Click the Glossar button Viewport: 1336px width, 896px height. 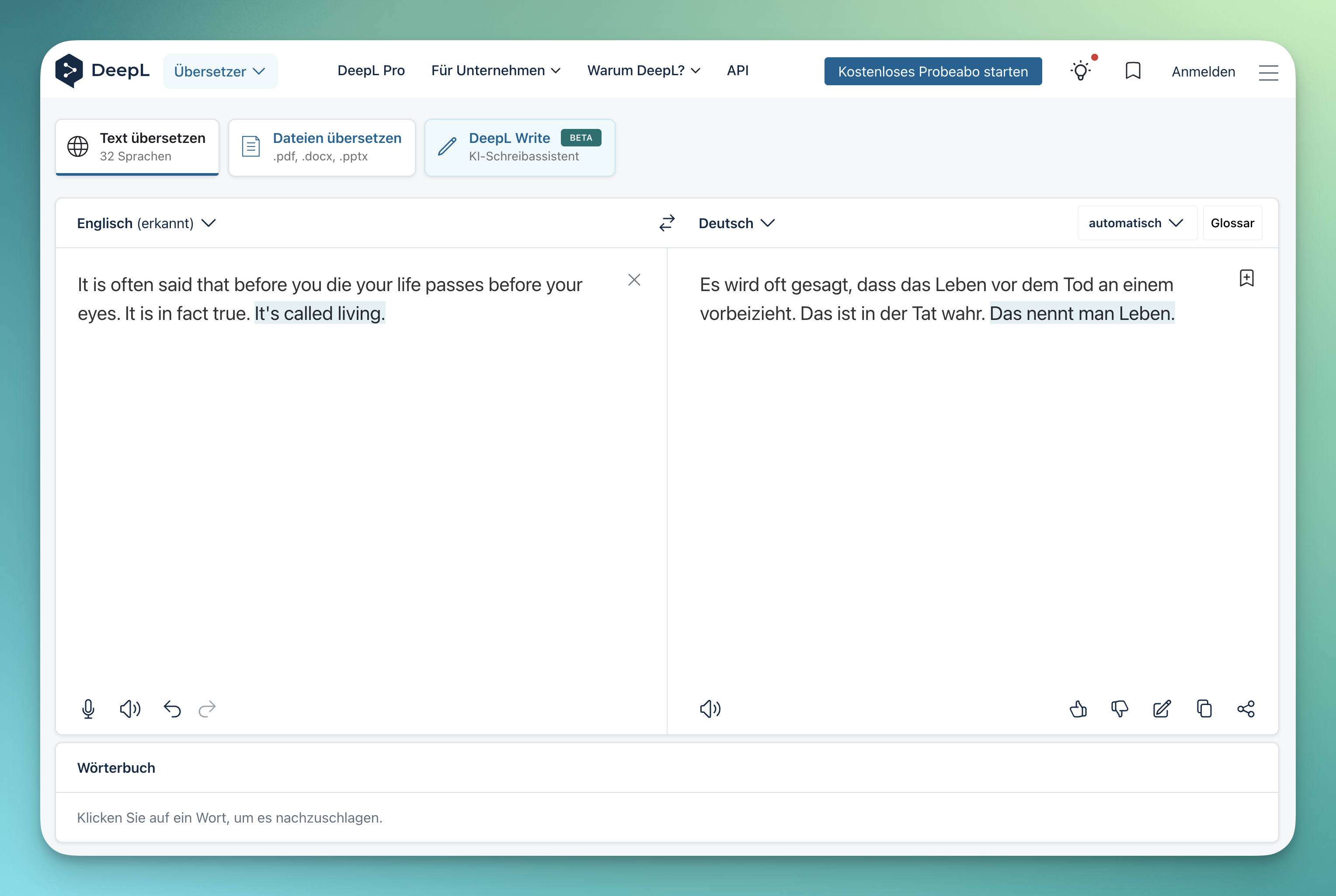(1232, 223)
